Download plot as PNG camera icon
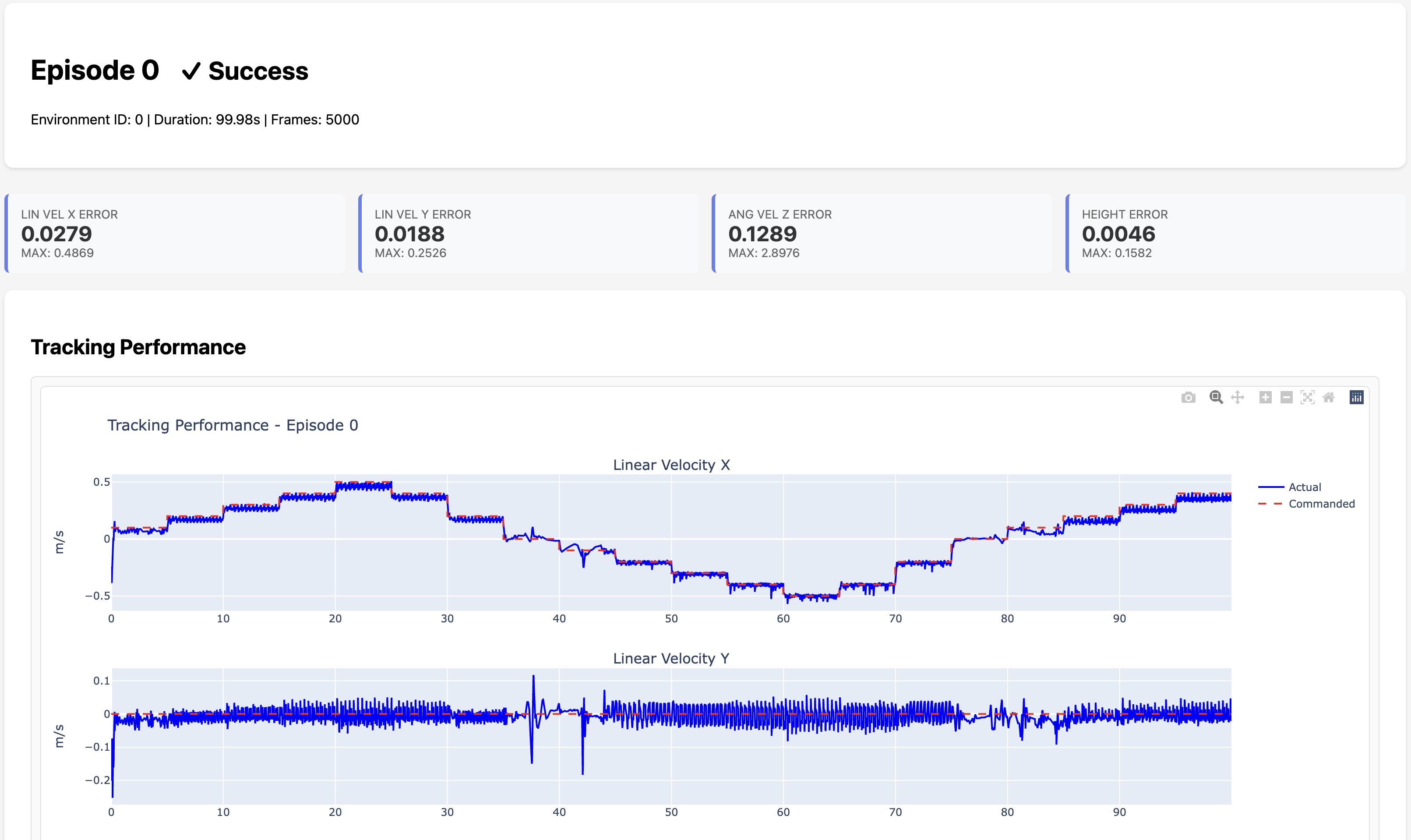This screenshot has width=1411, height=840. click(1188, 397)
